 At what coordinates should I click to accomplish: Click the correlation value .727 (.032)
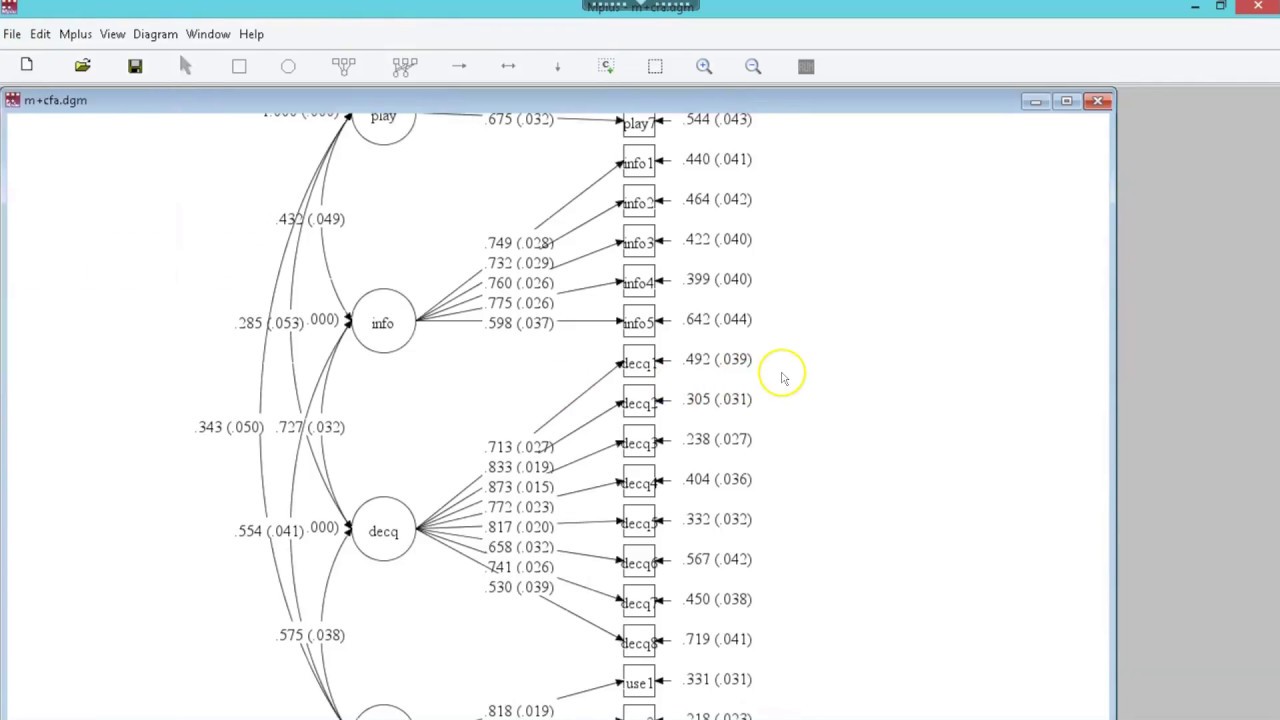tap(311, 427)
